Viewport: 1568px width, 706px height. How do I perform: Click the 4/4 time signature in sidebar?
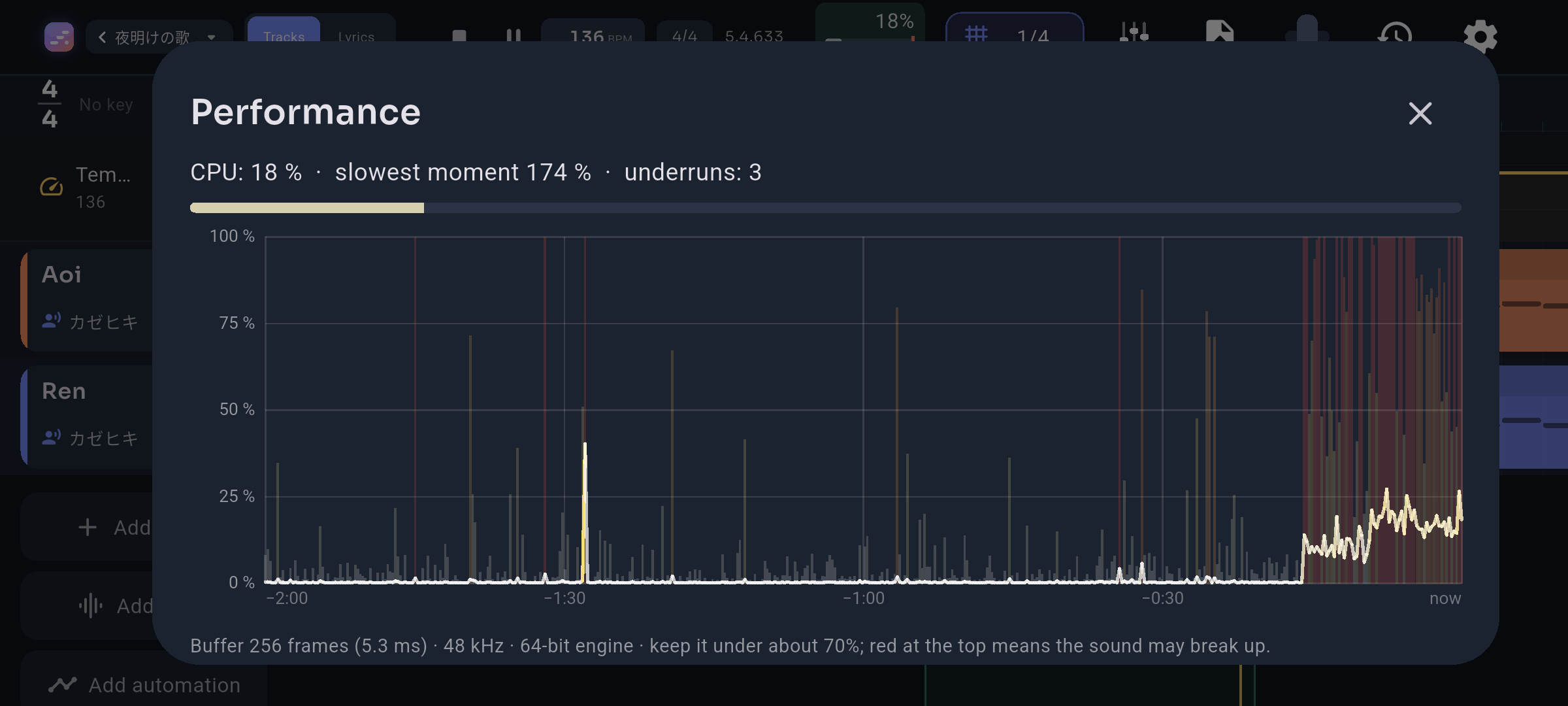tap(50, 103)
